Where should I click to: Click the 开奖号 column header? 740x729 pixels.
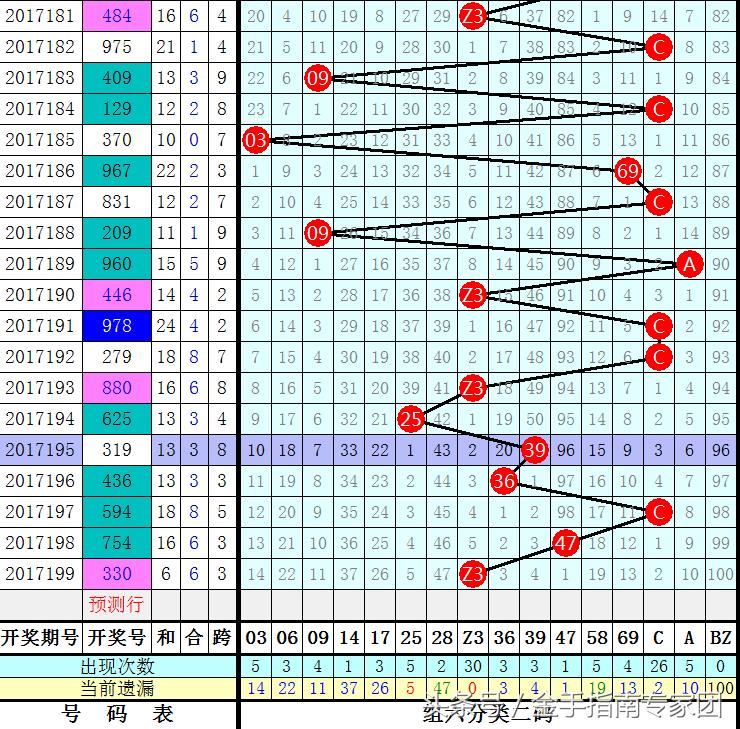[117, 638]
